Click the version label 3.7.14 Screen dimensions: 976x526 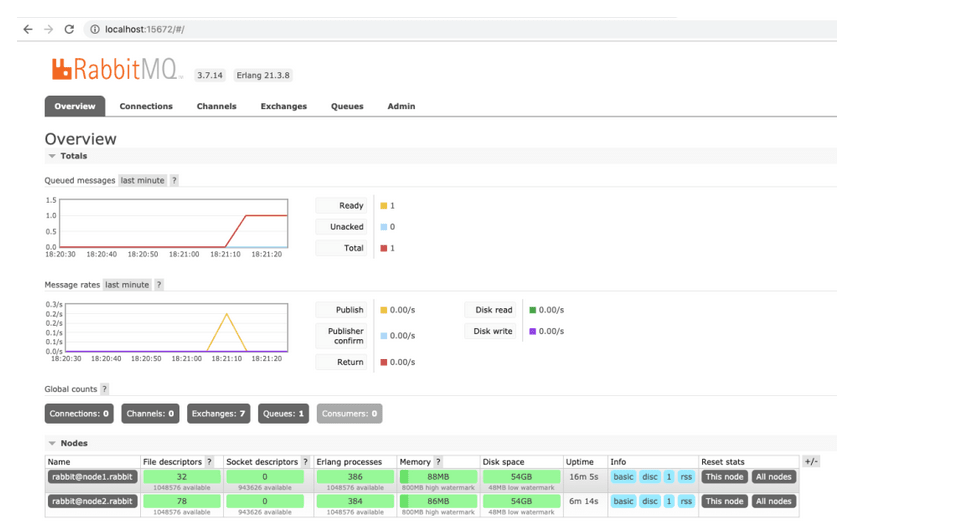tap(210, 75)
